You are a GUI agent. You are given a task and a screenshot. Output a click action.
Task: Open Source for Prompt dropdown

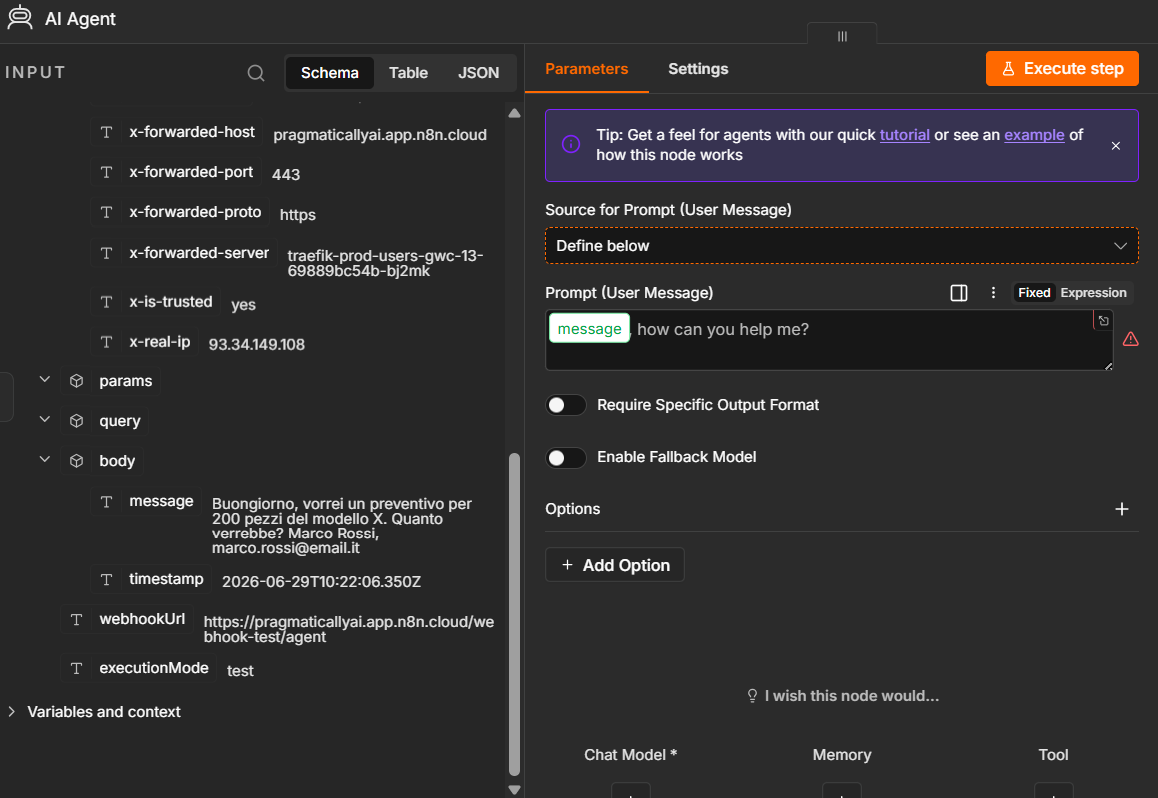tap(841, 246)
